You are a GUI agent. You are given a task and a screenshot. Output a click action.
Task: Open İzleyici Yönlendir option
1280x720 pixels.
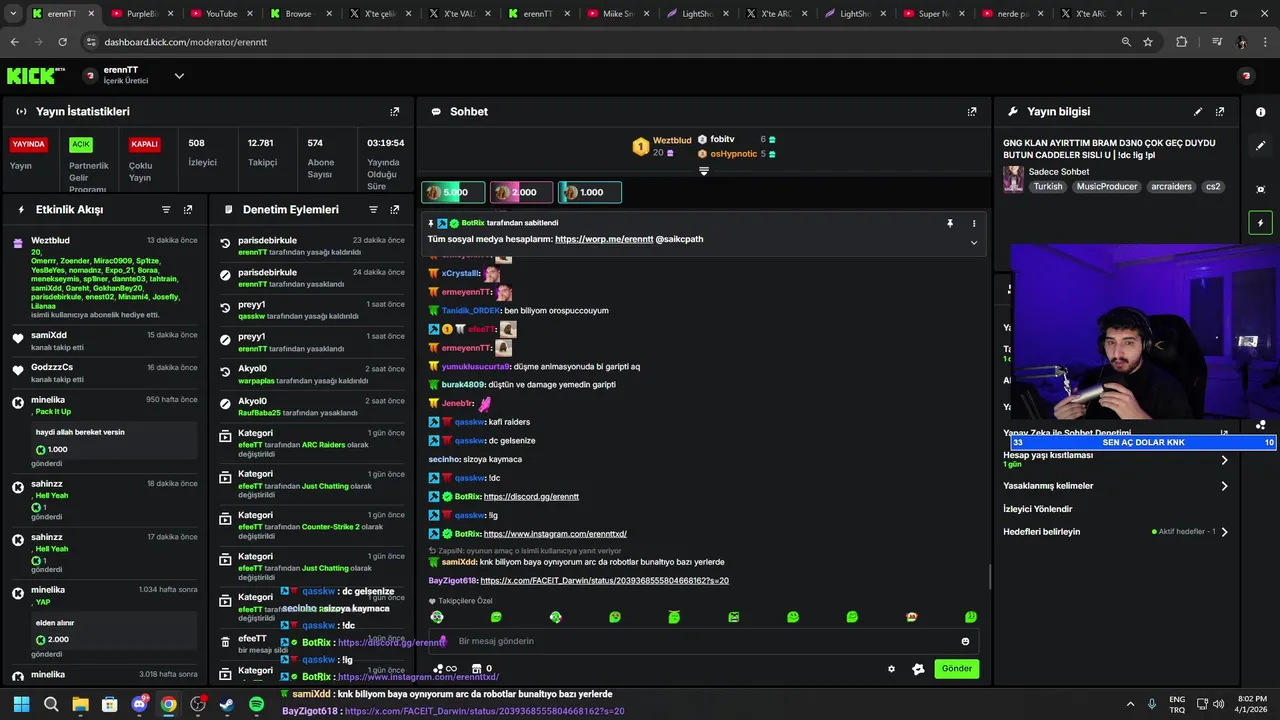tap(1038, 509)
